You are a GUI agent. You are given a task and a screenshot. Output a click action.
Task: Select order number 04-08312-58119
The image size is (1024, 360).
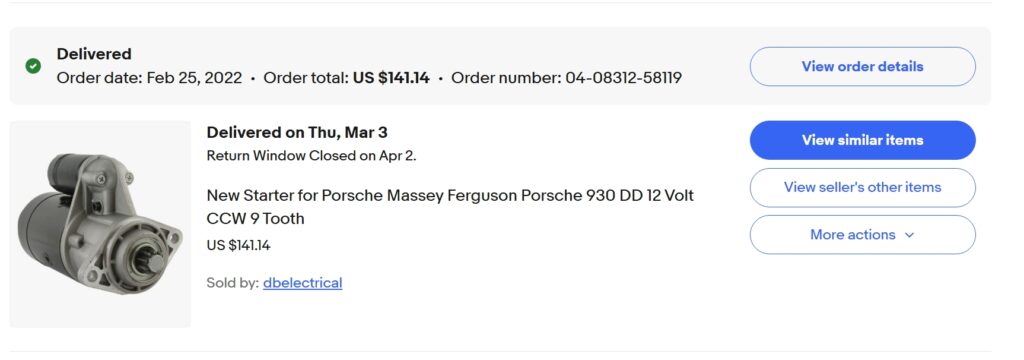[624, 78]
